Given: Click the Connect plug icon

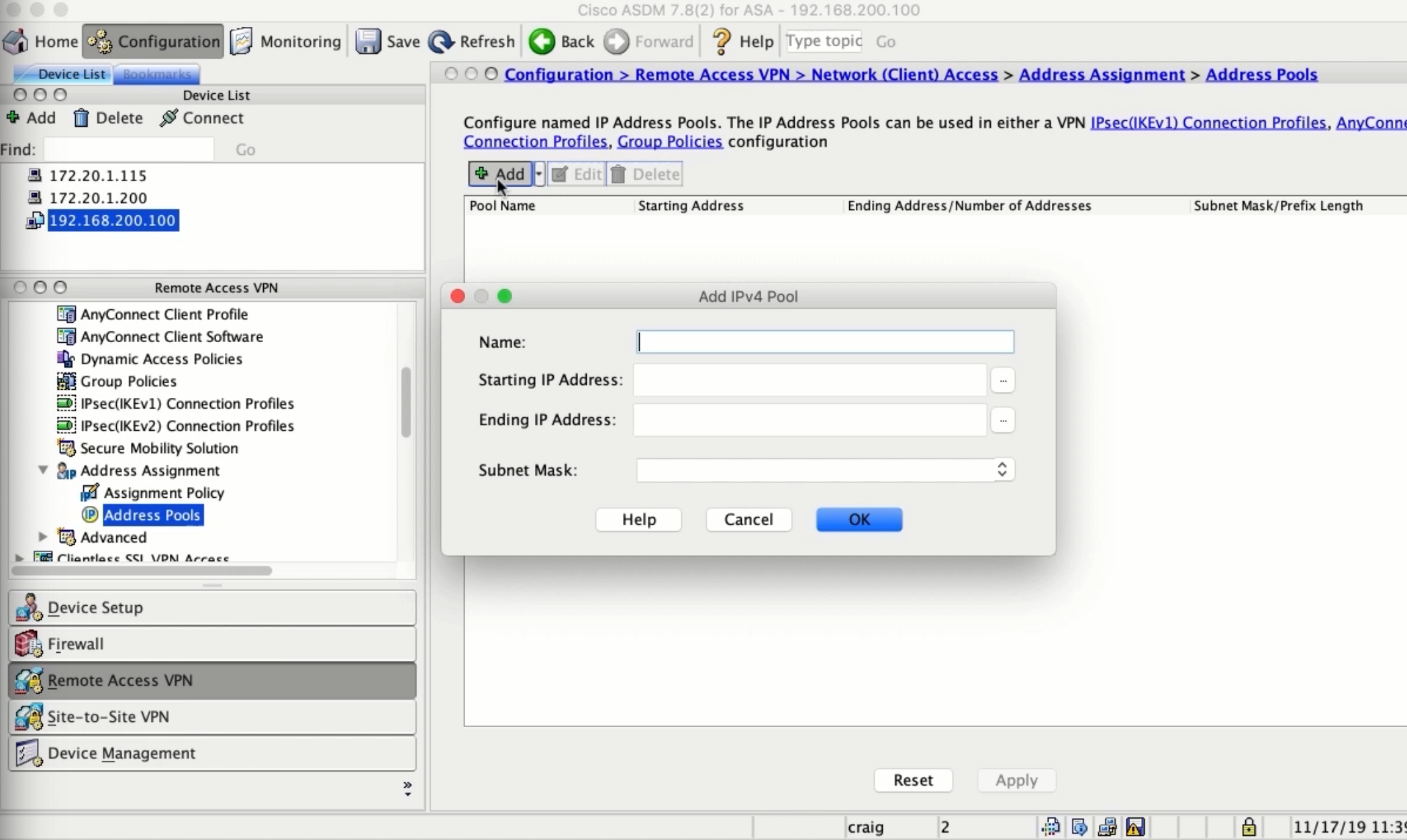Looking at the screenshot, I should (168, 118).
